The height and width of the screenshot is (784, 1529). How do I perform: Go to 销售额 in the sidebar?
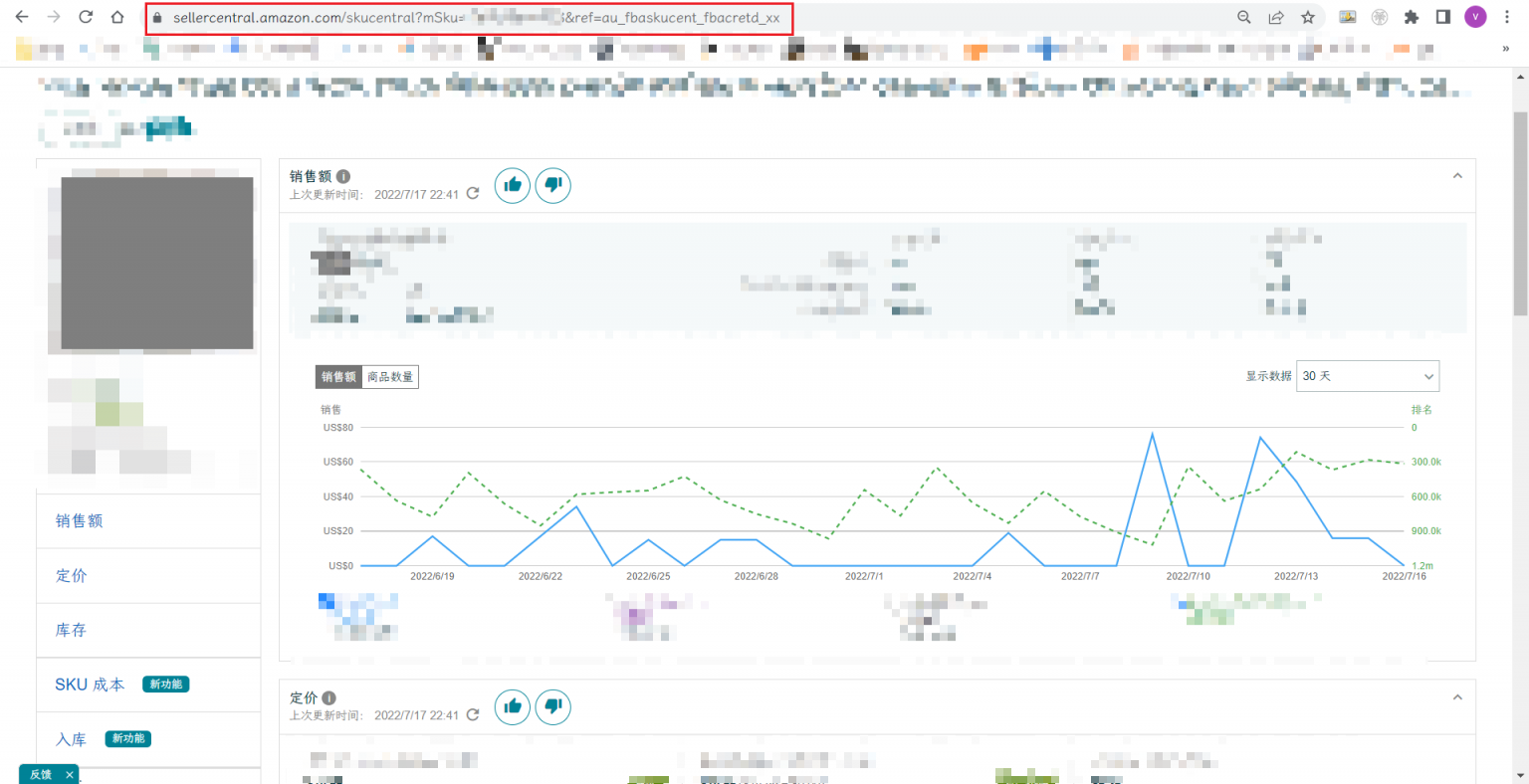click(80, 520)
